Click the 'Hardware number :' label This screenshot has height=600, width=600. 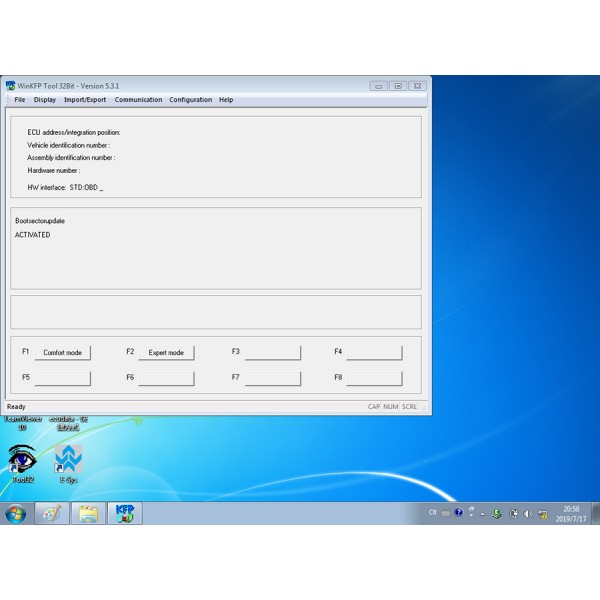tap(54, 171)
